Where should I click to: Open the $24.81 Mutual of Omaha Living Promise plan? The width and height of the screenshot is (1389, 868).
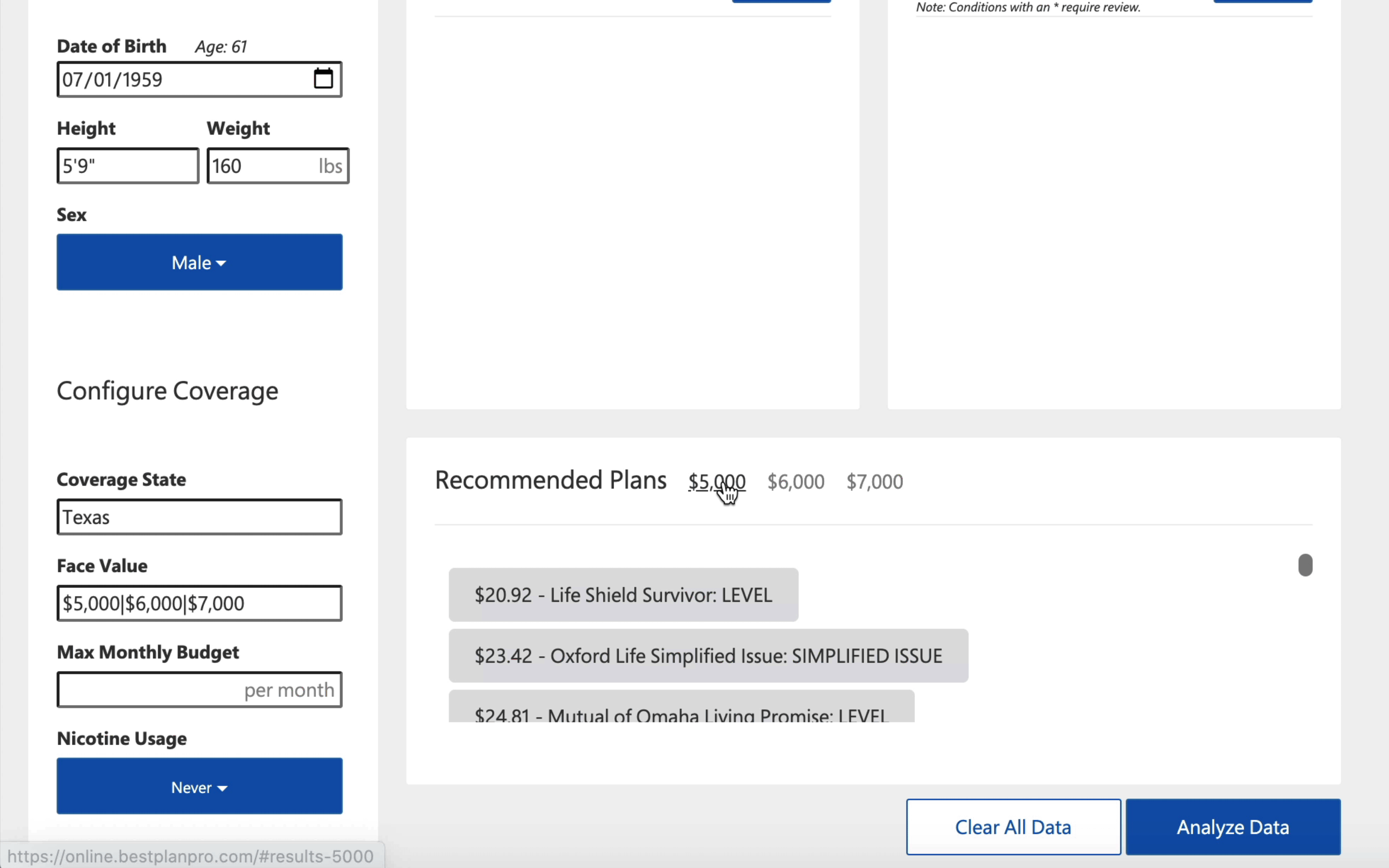click(681, 706)
